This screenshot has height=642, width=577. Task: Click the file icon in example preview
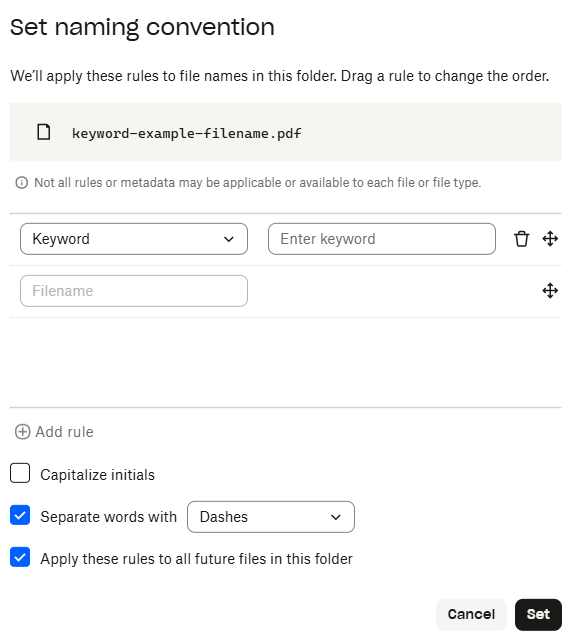44,132
